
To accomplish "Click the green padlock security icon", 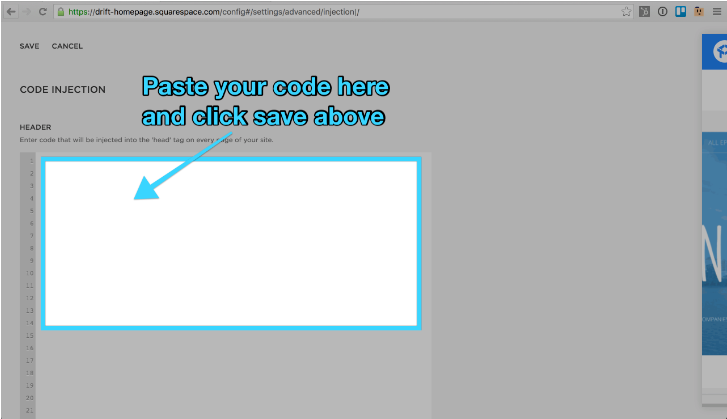I will (61, 12).
